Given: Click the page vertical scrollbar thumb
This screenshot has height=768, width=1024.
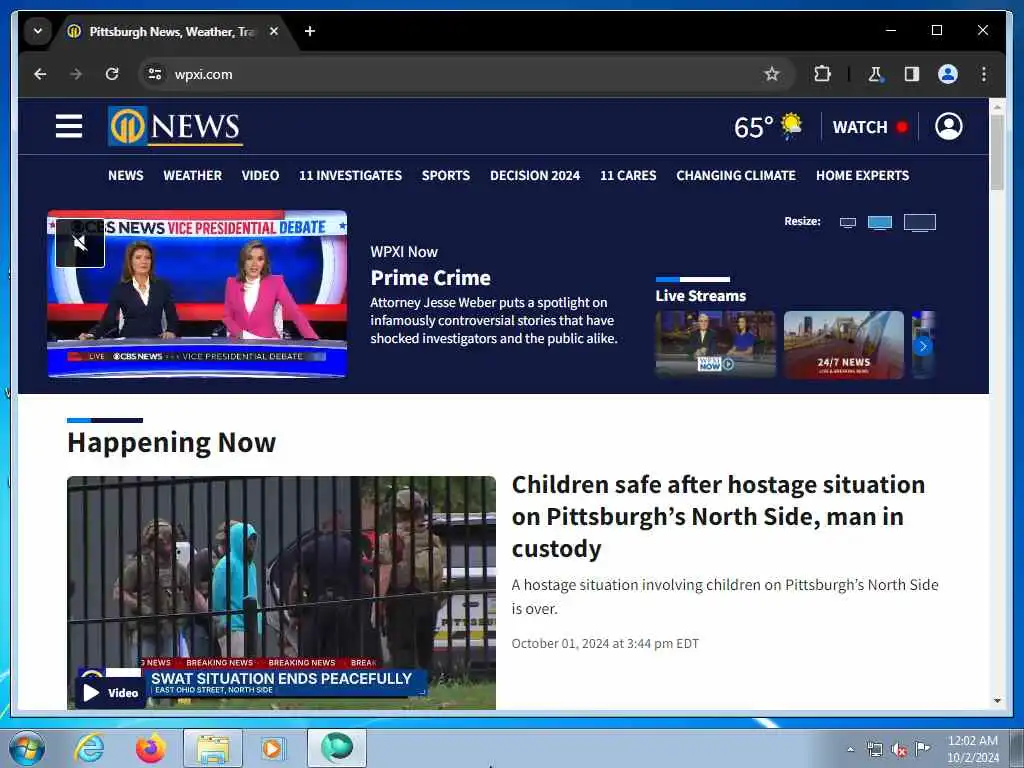Looking at the screenshot, I should tap(997, 152).
